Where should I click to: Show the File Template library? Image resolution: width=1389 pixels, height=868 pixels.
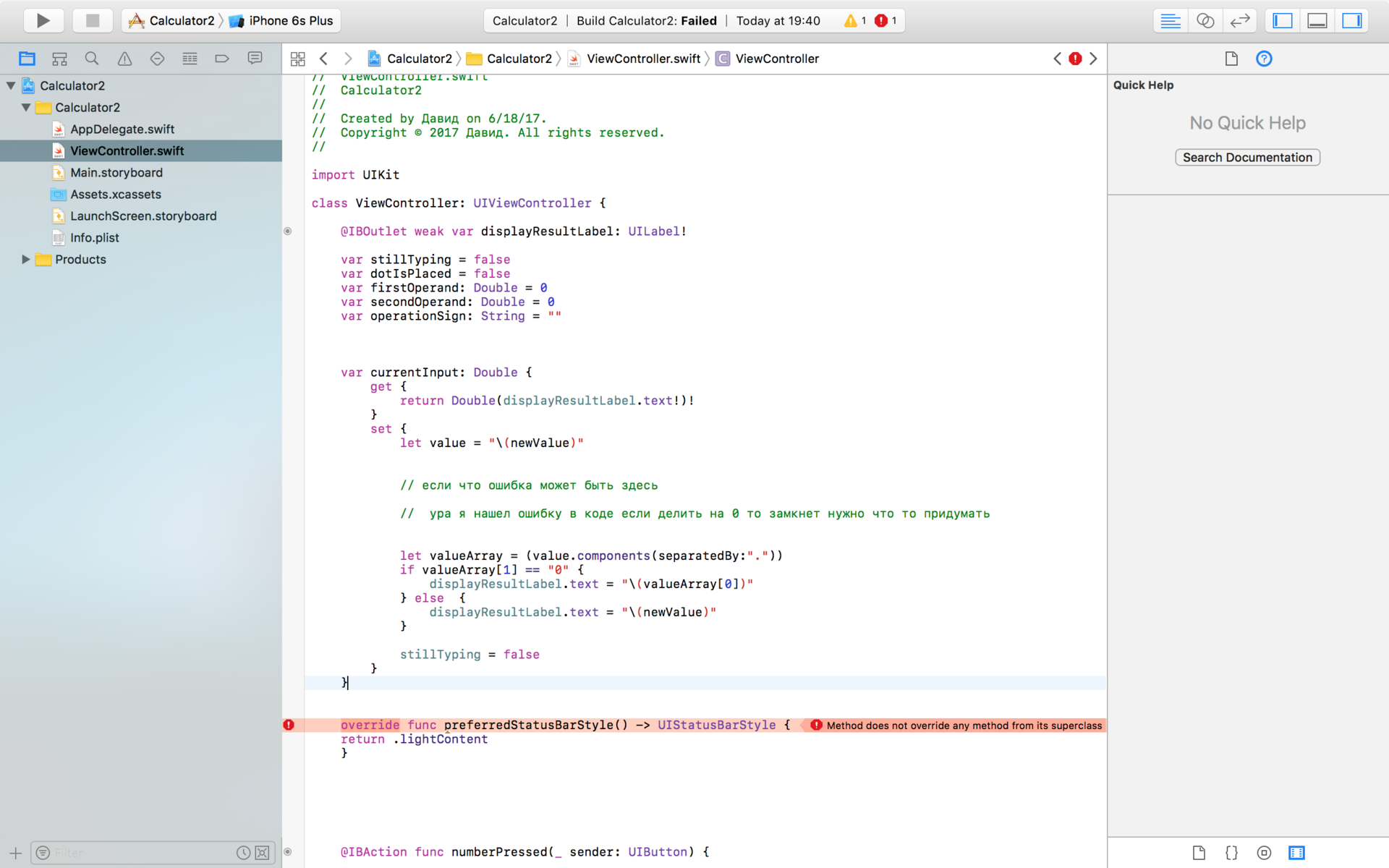pyautogui.click(x=1199, y=853)
